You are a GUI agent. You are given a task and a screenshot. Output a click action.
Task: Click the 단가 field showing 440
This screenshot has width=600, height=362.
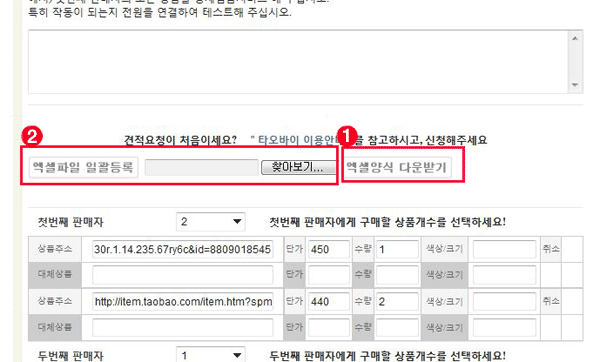(x=329, y=302)
